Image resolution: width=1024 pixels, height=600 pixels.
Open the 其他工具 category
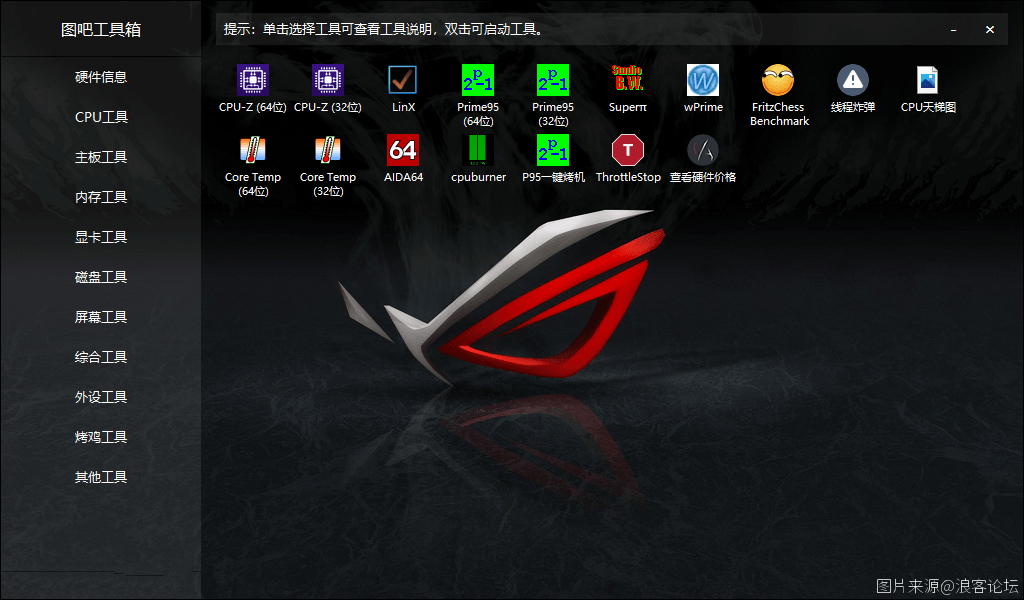click(101, 477)
